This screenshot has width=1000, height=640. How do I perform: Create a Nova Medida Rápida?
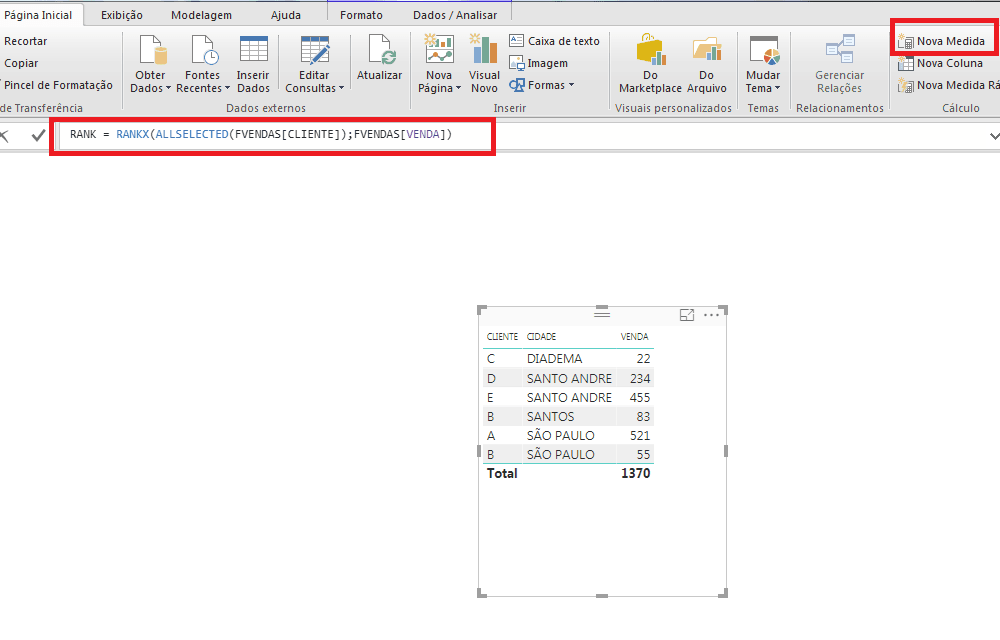pyautogui.click(x=948, y=85)
